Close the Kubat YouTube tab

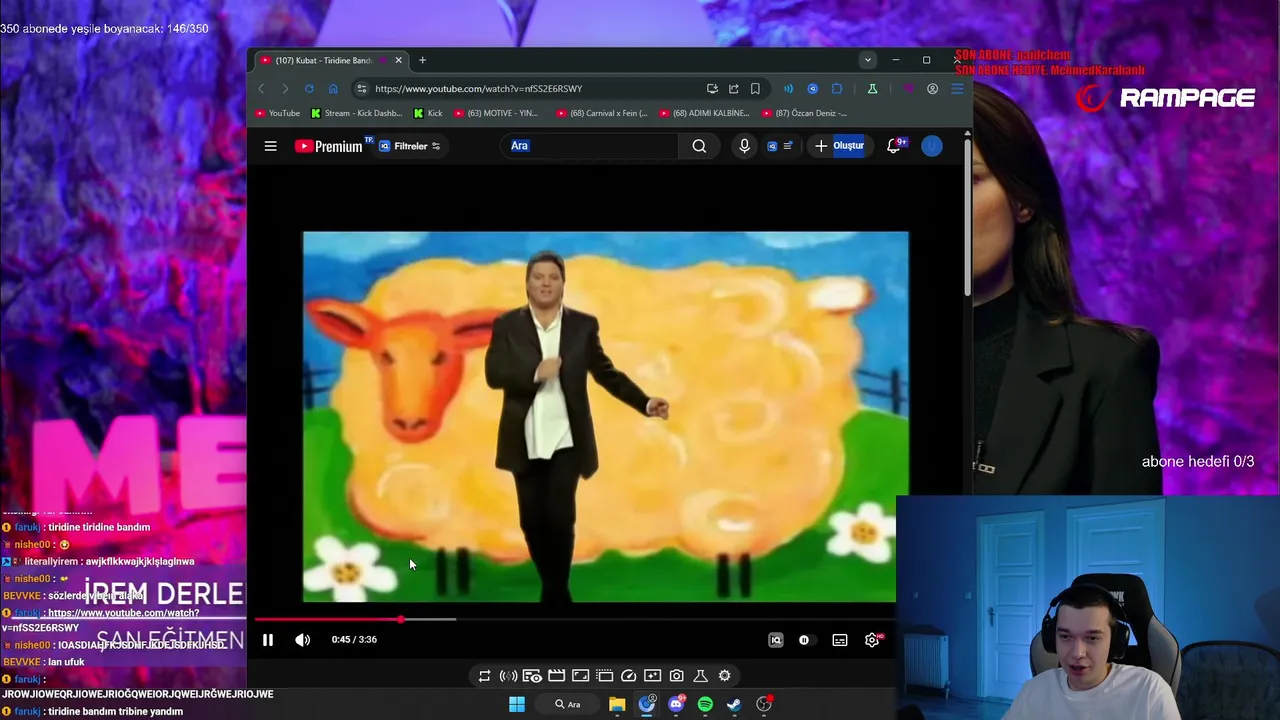tap(398, 60)
